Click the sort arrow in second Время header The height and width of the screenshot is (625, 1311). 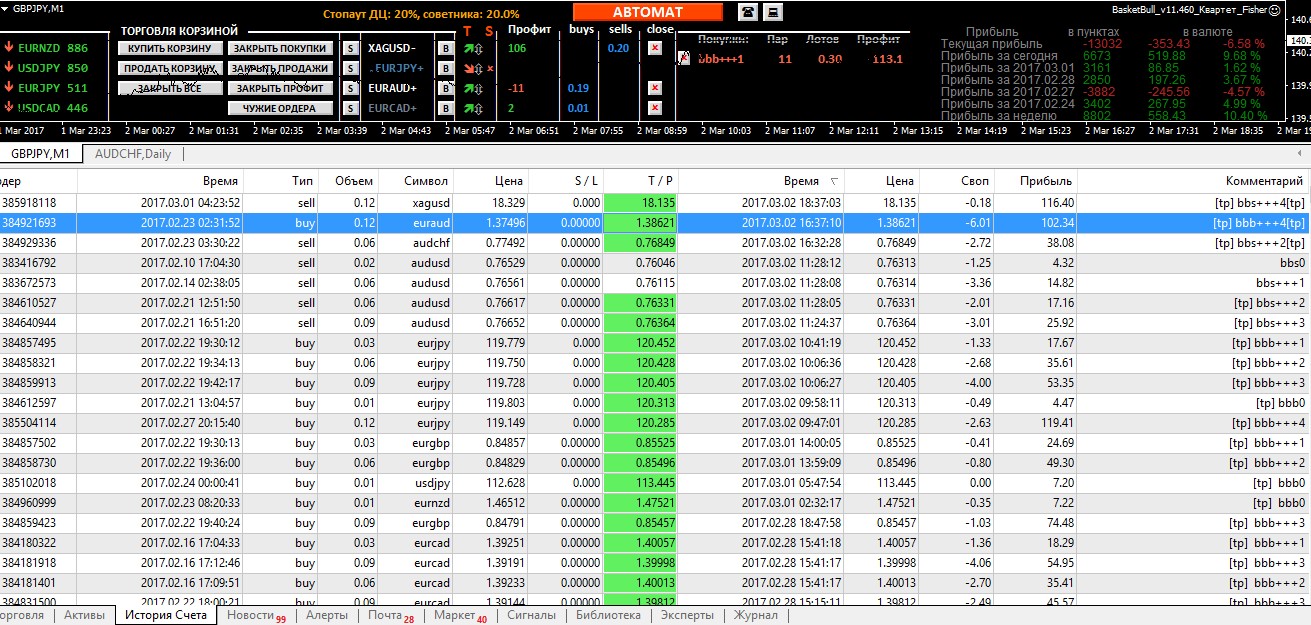click(835, 181)
